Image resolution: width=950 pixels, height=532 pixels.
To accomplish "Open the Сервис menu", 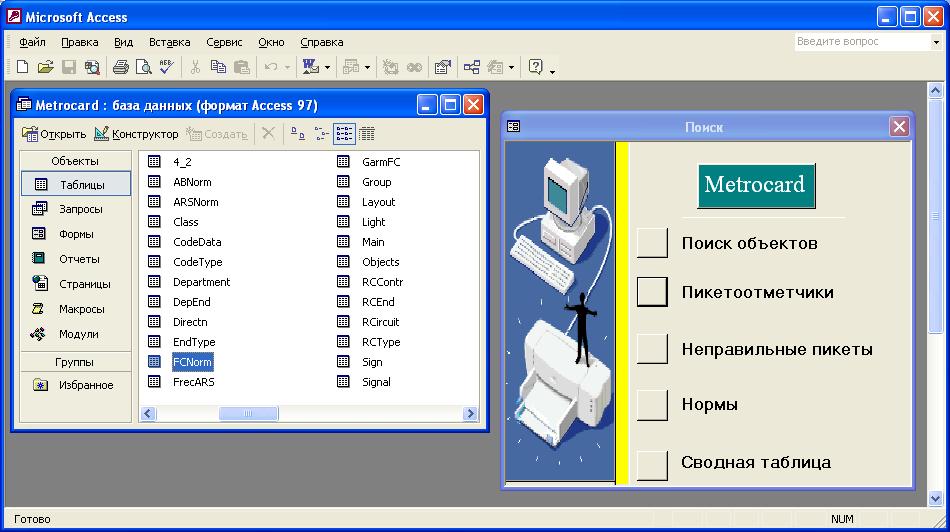I will coord(224,42).
